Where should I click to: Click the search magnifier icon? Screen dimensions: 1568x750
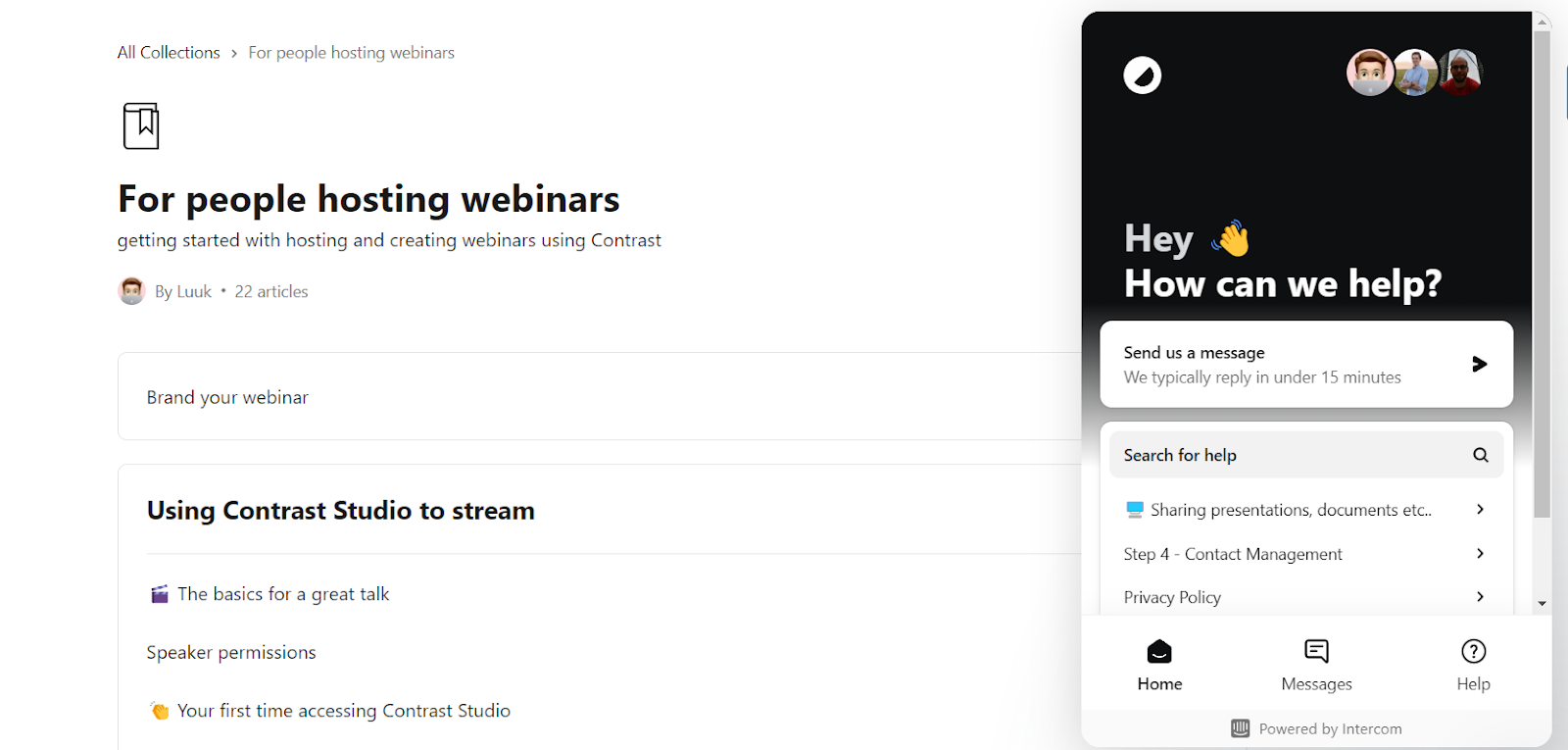1481,455
